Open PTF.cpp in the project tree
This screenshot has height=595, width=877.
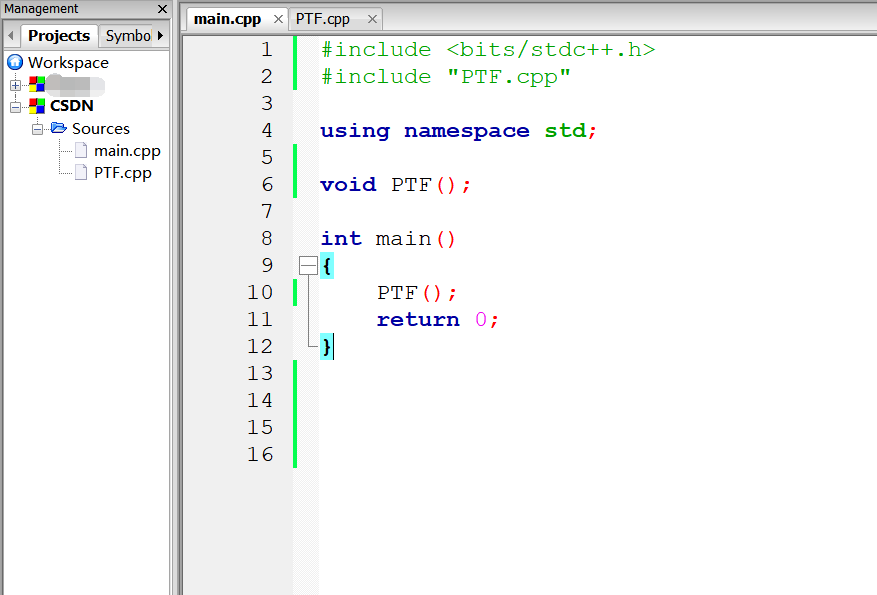click(x=122, y=173)
